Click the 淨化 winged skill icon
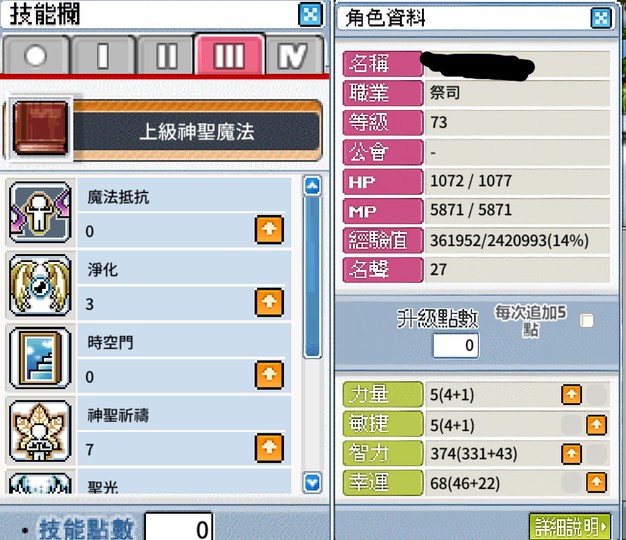 tap(40, 285)
